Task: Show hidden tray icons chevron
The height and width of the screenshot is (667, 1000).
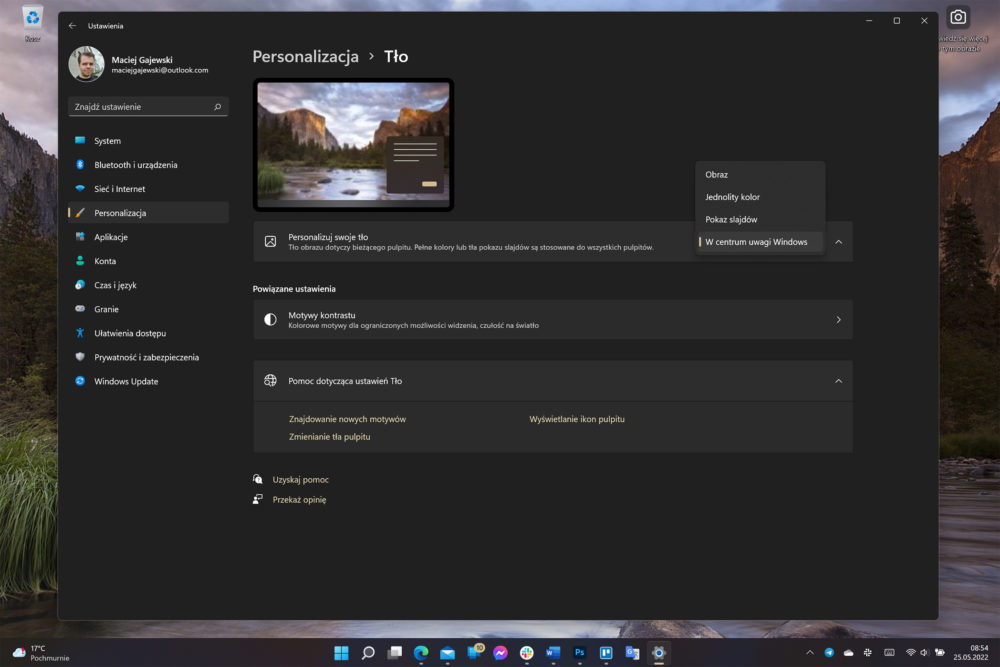Action: (x=810, y=652)
